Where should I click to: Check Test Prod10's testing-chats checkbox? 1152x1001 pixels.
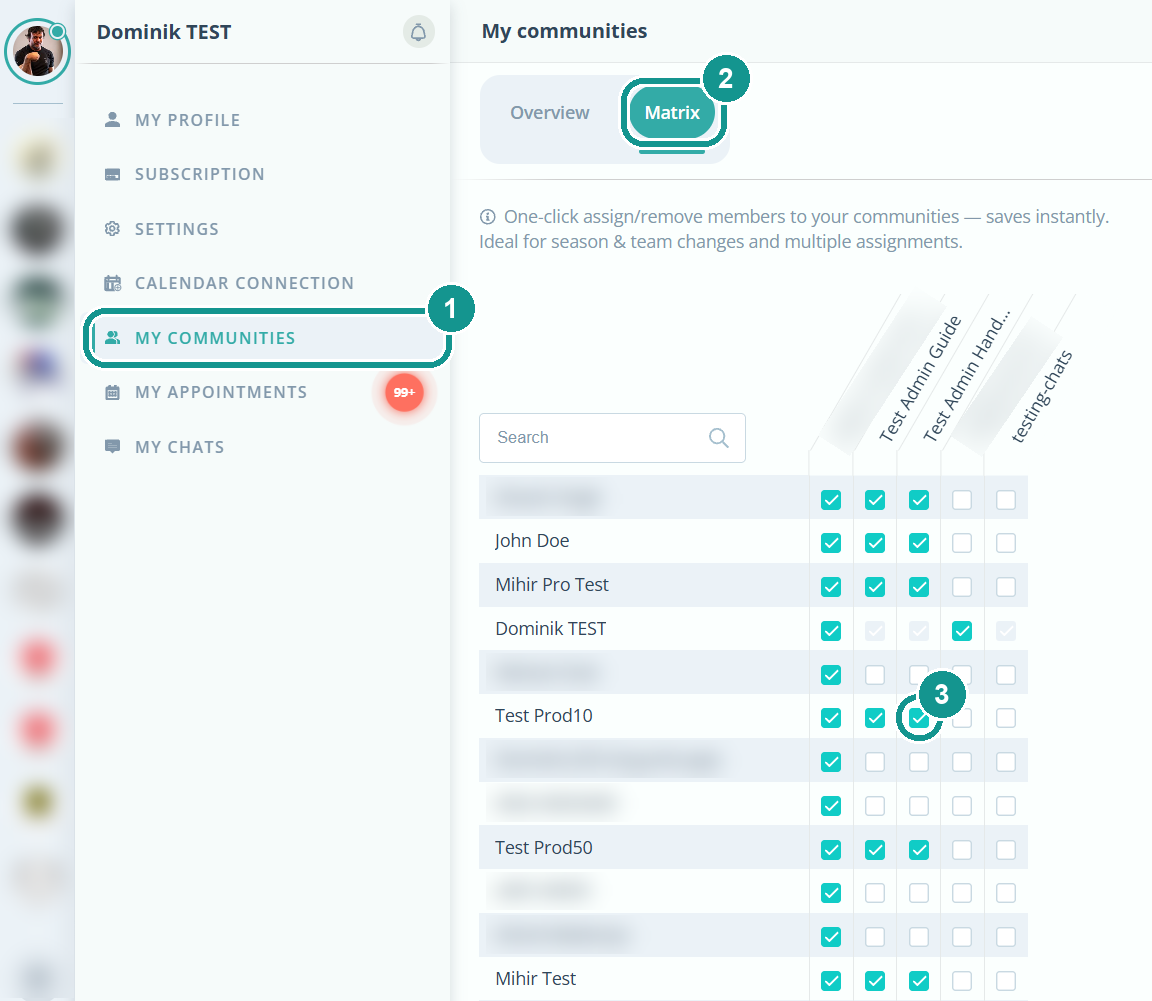pos(1005,718)
